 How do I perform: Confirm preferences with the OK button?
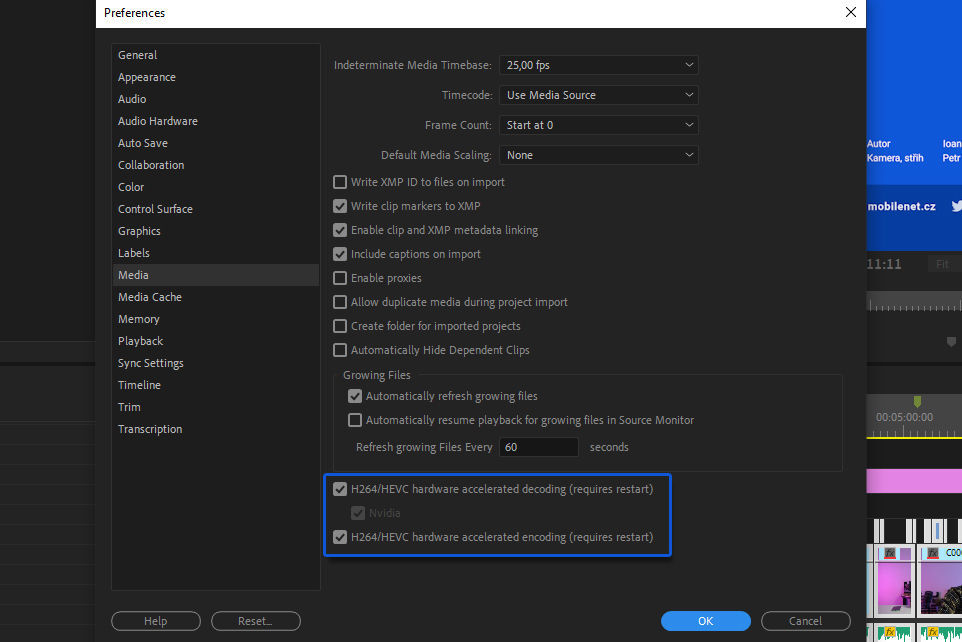705,621
